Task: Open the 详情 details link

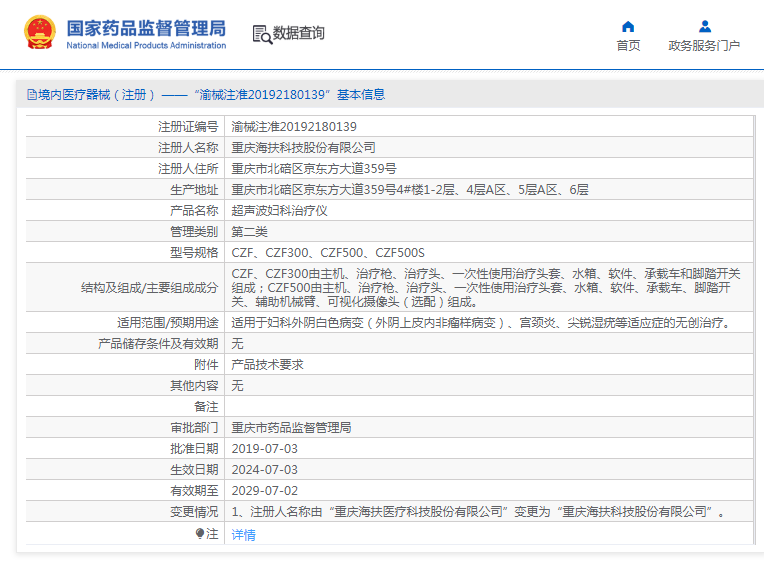Action: tap(244, 535)
